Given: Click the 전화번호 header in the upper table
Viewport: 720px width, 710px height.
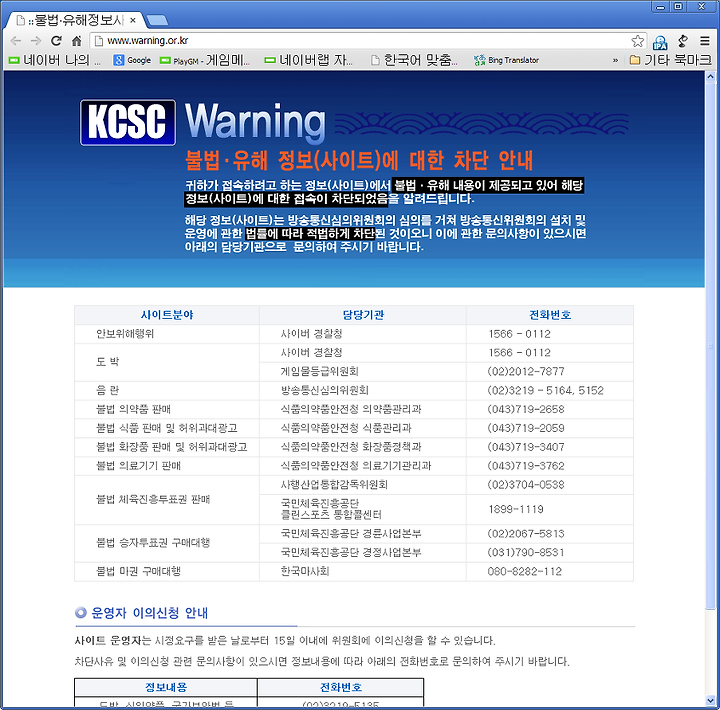Looking at the screenshot, I should [x=550, y=315].
